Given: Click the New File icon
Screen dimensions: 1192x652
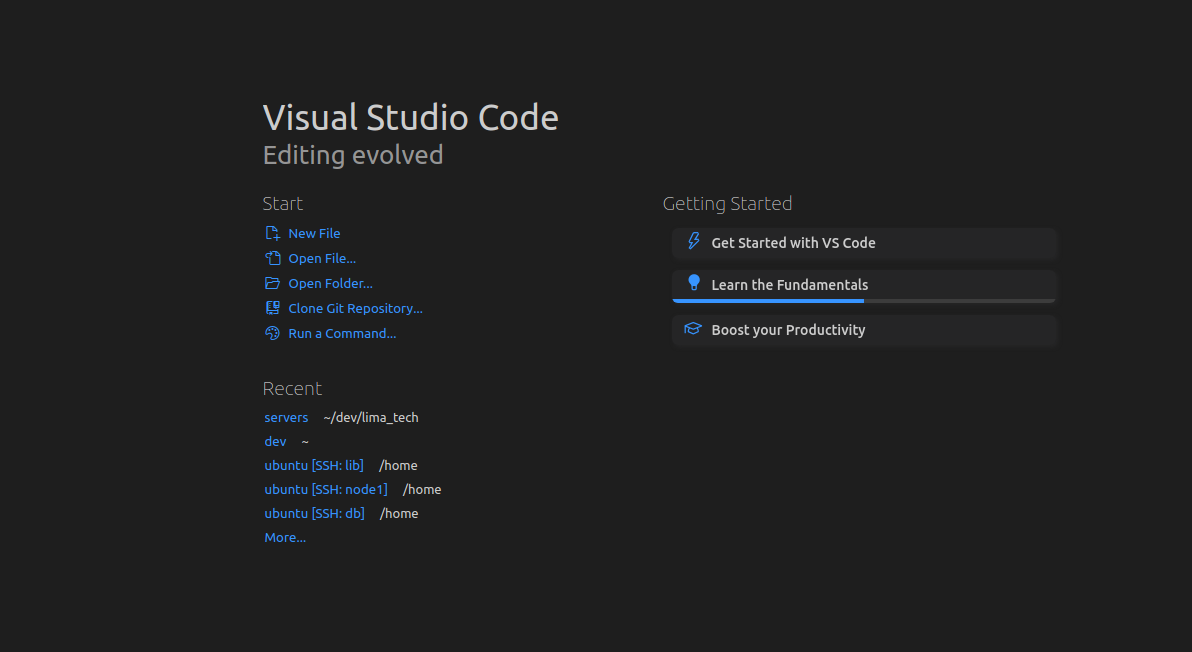Looking at the screenshot, I should (x=272, y=233).
